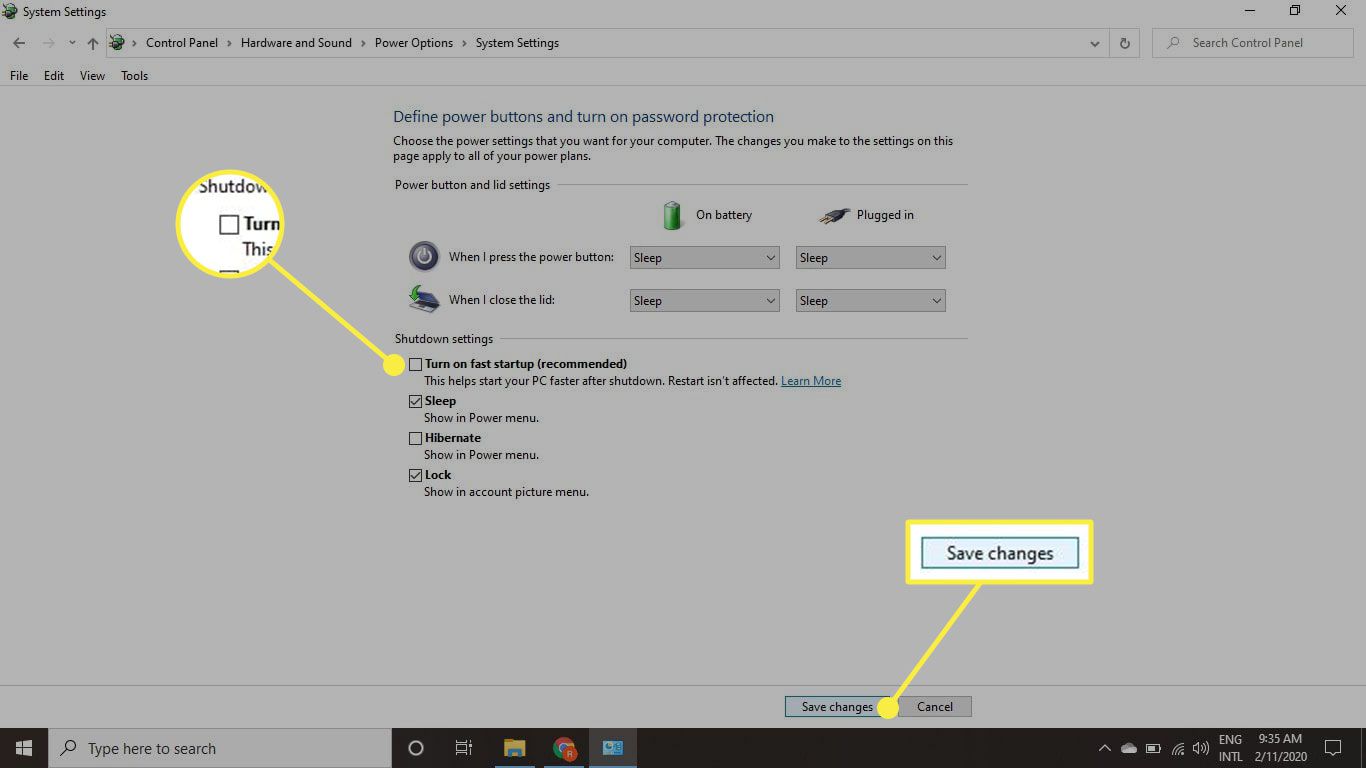This screenshot has height=768, width=1366.
Task: Expand breadcrumb arrow after Hardware and Sound
Action: point(363,43)
